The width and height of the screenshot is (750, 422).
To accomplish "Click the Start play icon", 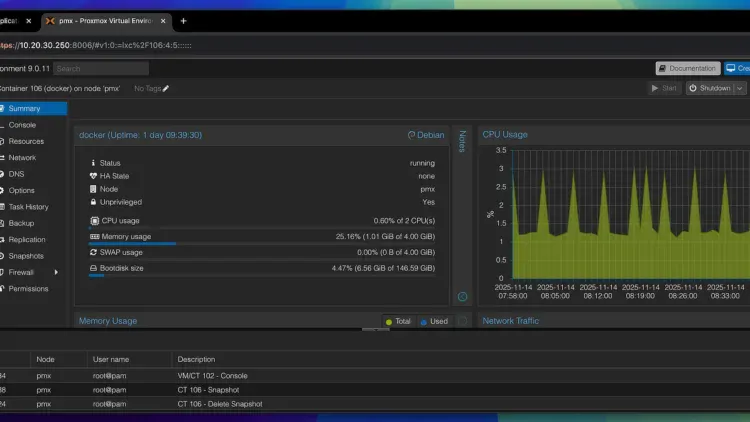I will tap(655, 88).
